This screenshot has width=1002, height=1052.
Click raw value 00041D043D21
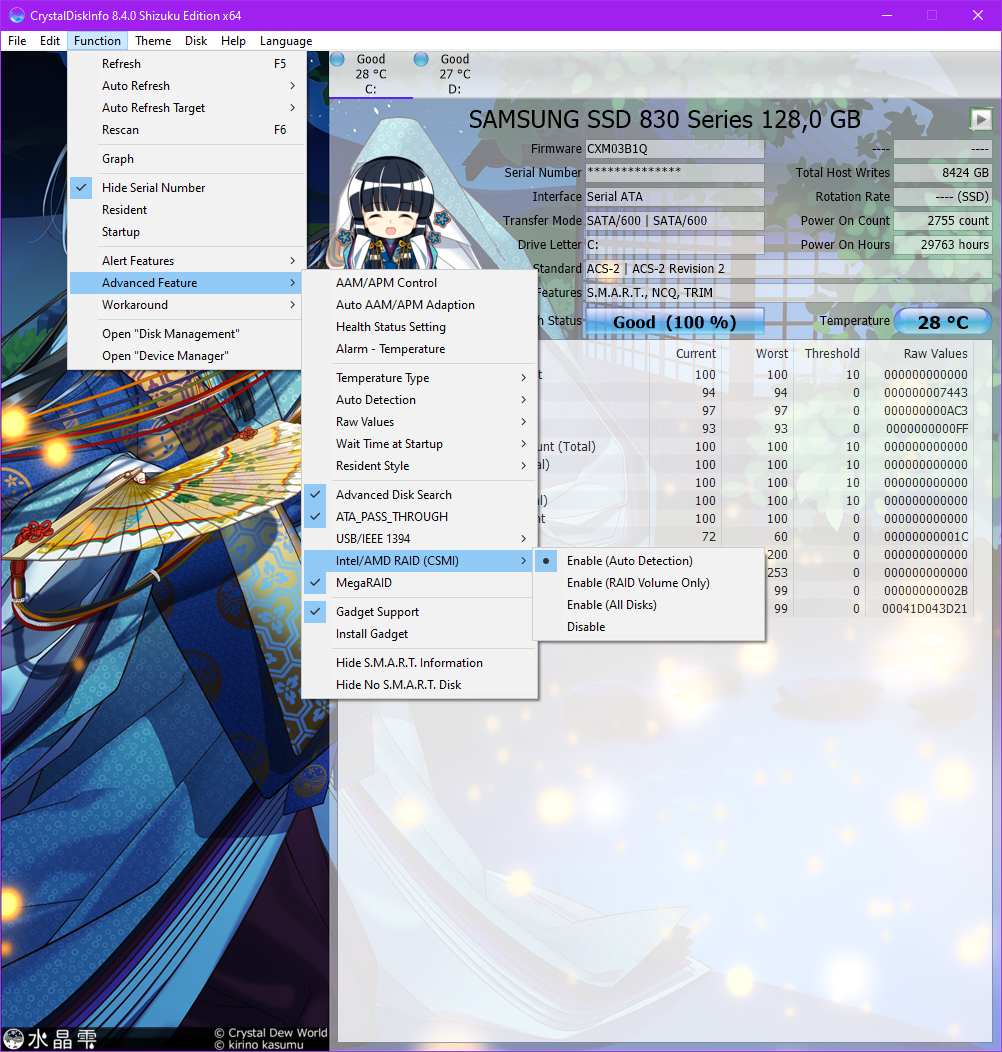coord(925,609)
